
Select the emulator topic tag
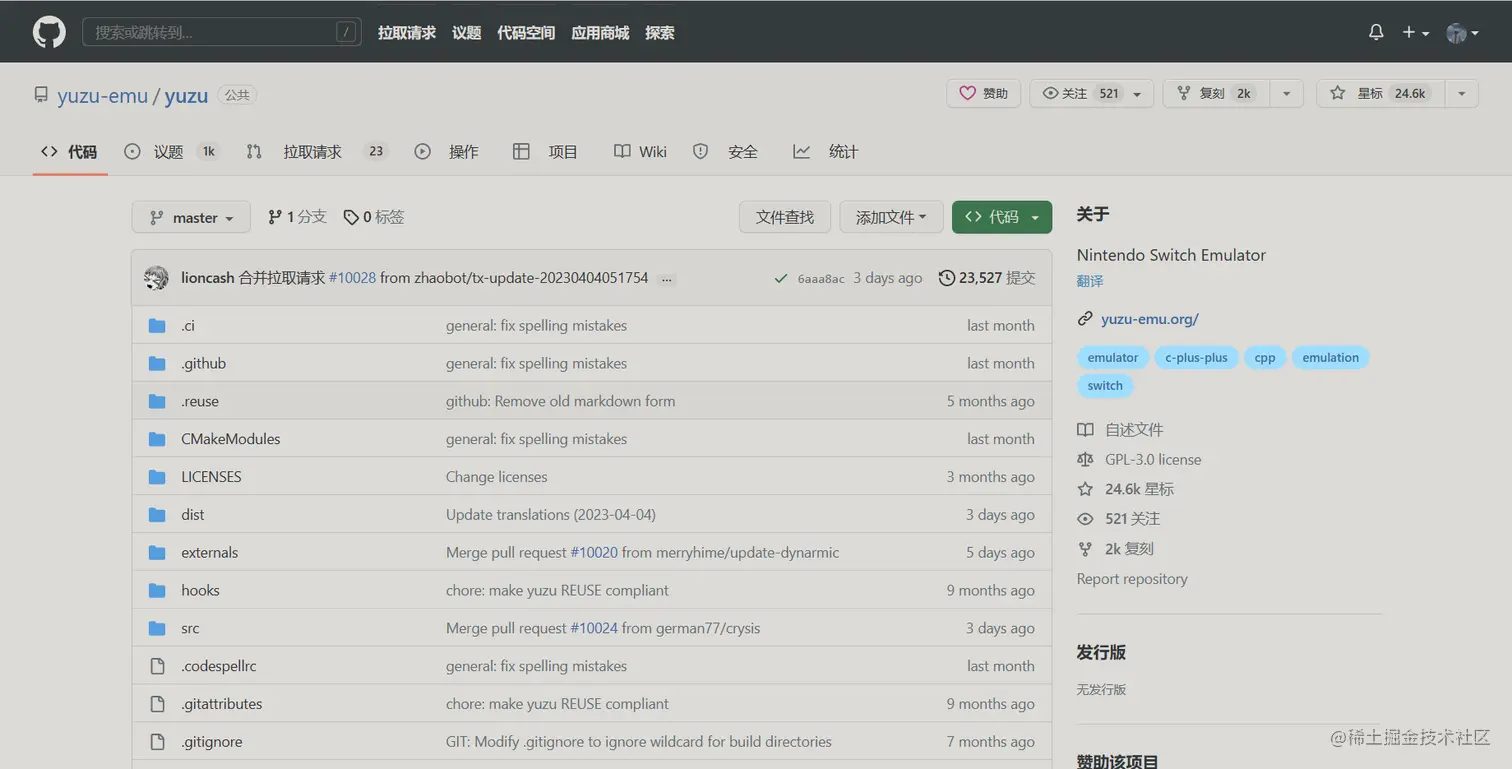1113,358
